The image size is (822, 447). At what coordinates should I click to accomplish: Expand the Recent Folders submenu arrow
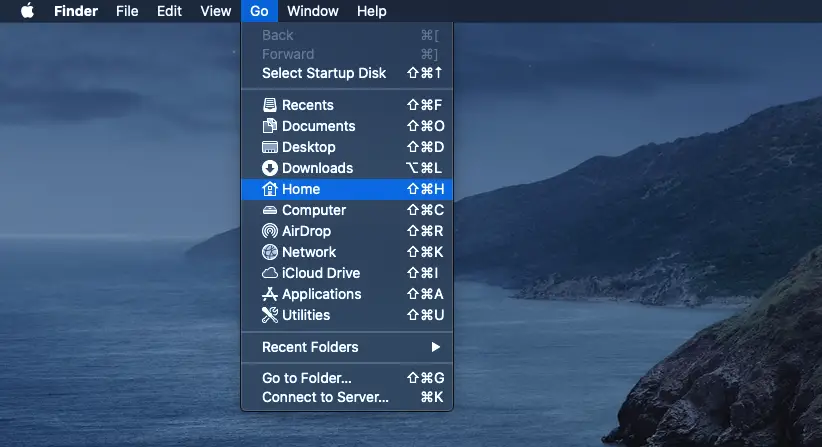click(x=435, y=347)
